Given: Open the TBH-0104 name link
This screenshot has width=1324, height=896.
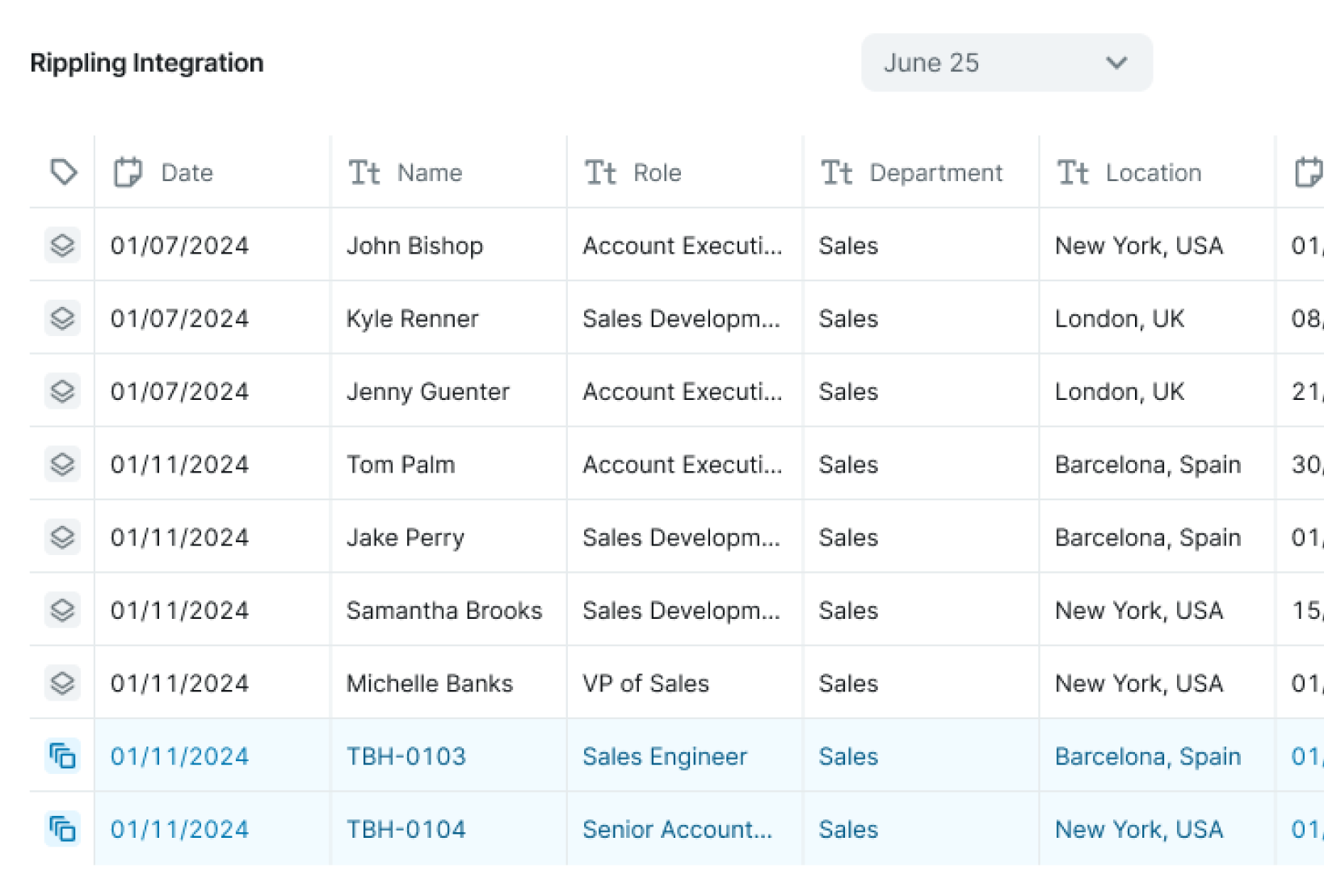Looking at the screenshot, I should [406, 829].
